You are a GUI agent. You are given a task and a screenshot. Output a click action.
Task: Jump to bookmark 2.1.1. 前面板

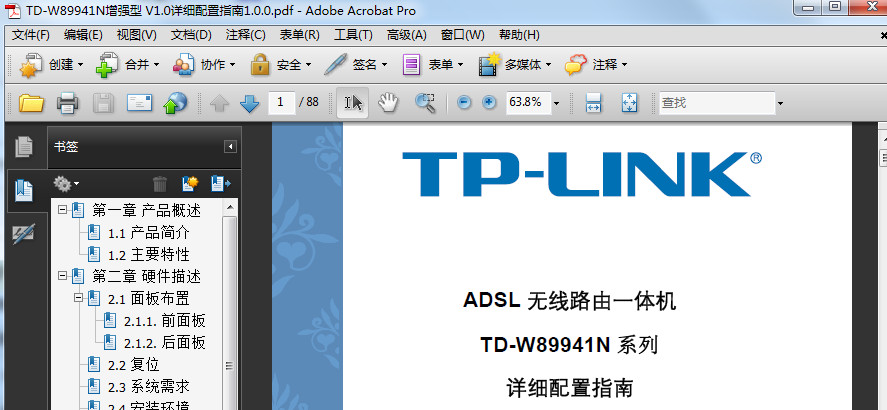pyautogui.click(x=165, y=321)
